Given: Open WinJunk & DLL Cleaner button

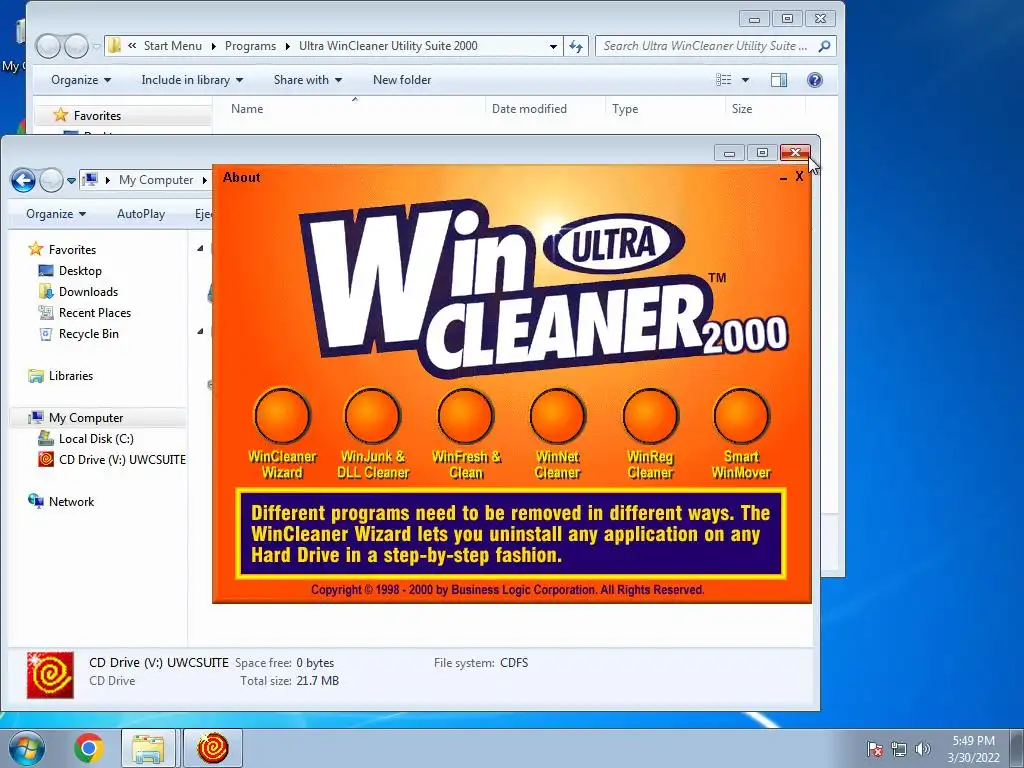Looking at the screenshot, I should point(373,416).
